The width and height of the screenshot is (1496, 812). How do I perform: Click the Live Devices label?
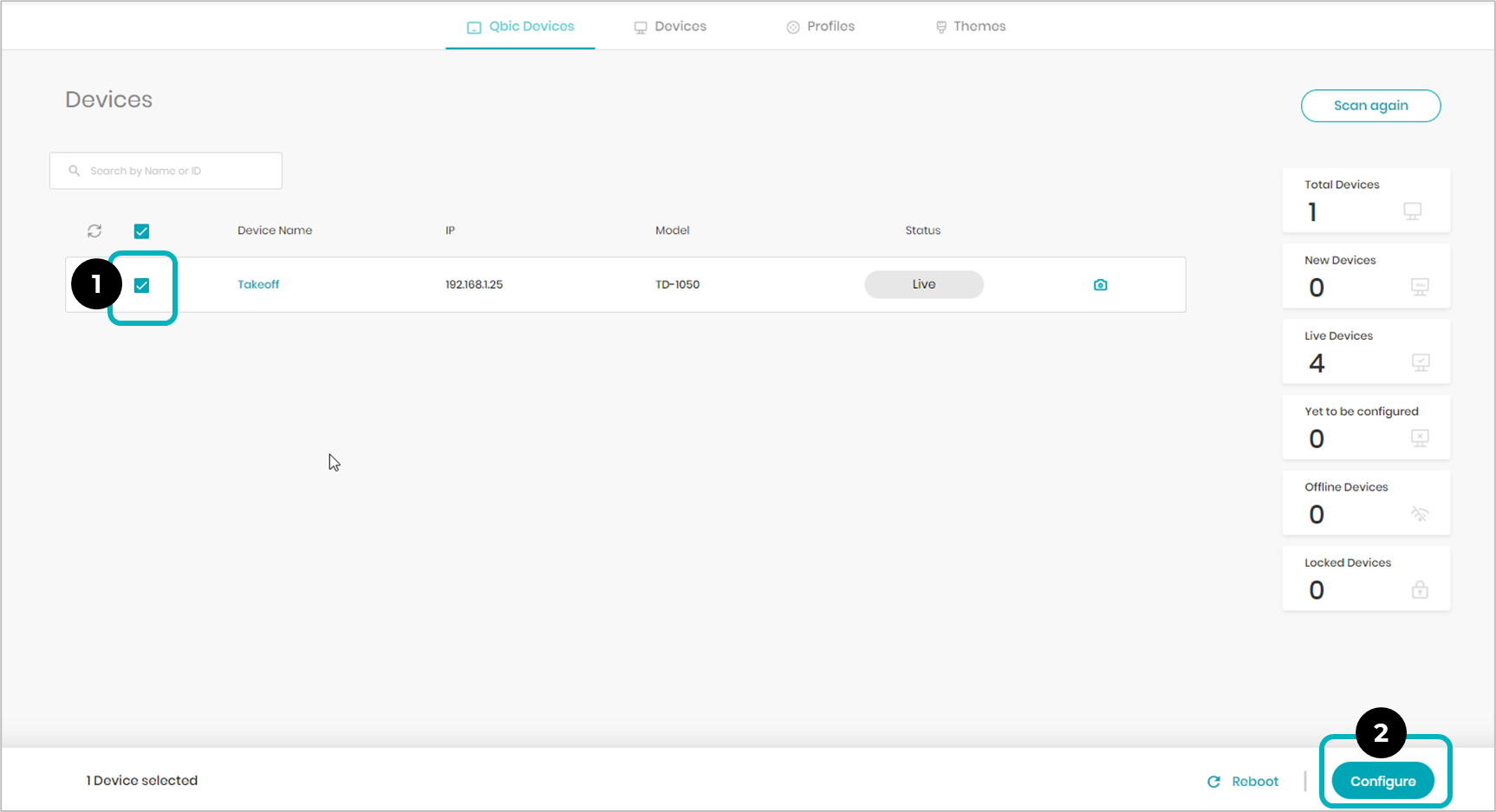click(x=1338, y=336)
